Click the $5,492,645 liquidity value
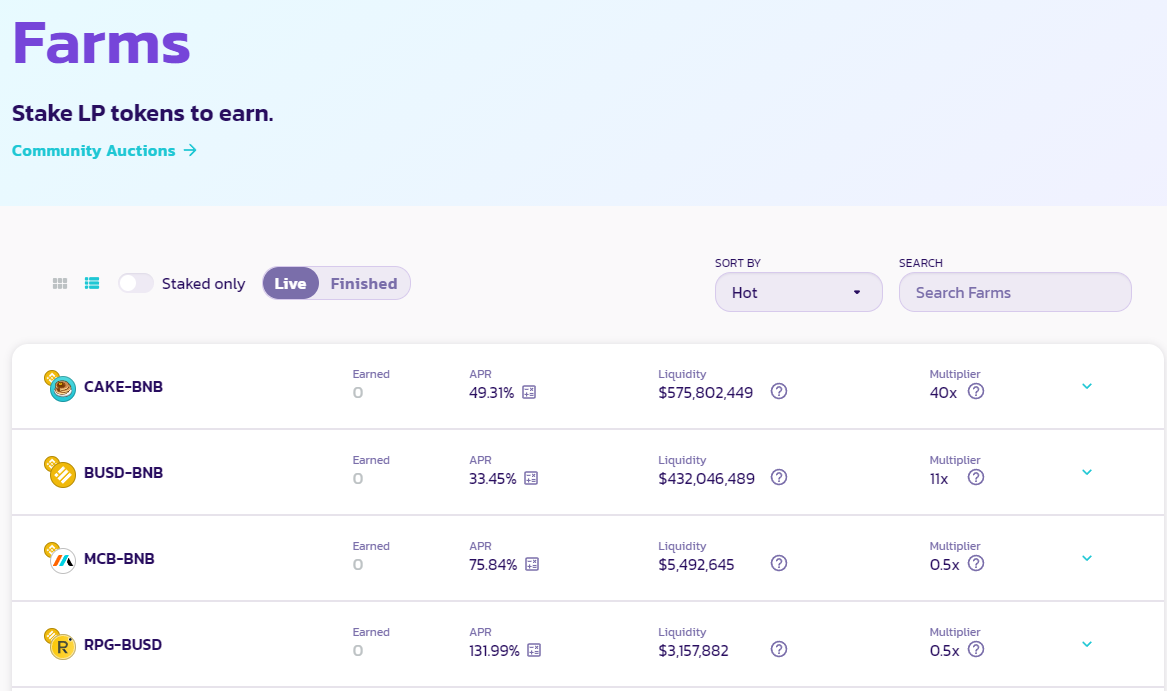The height and width of the screenshot is (691, 1167). [x=696, y=565]
